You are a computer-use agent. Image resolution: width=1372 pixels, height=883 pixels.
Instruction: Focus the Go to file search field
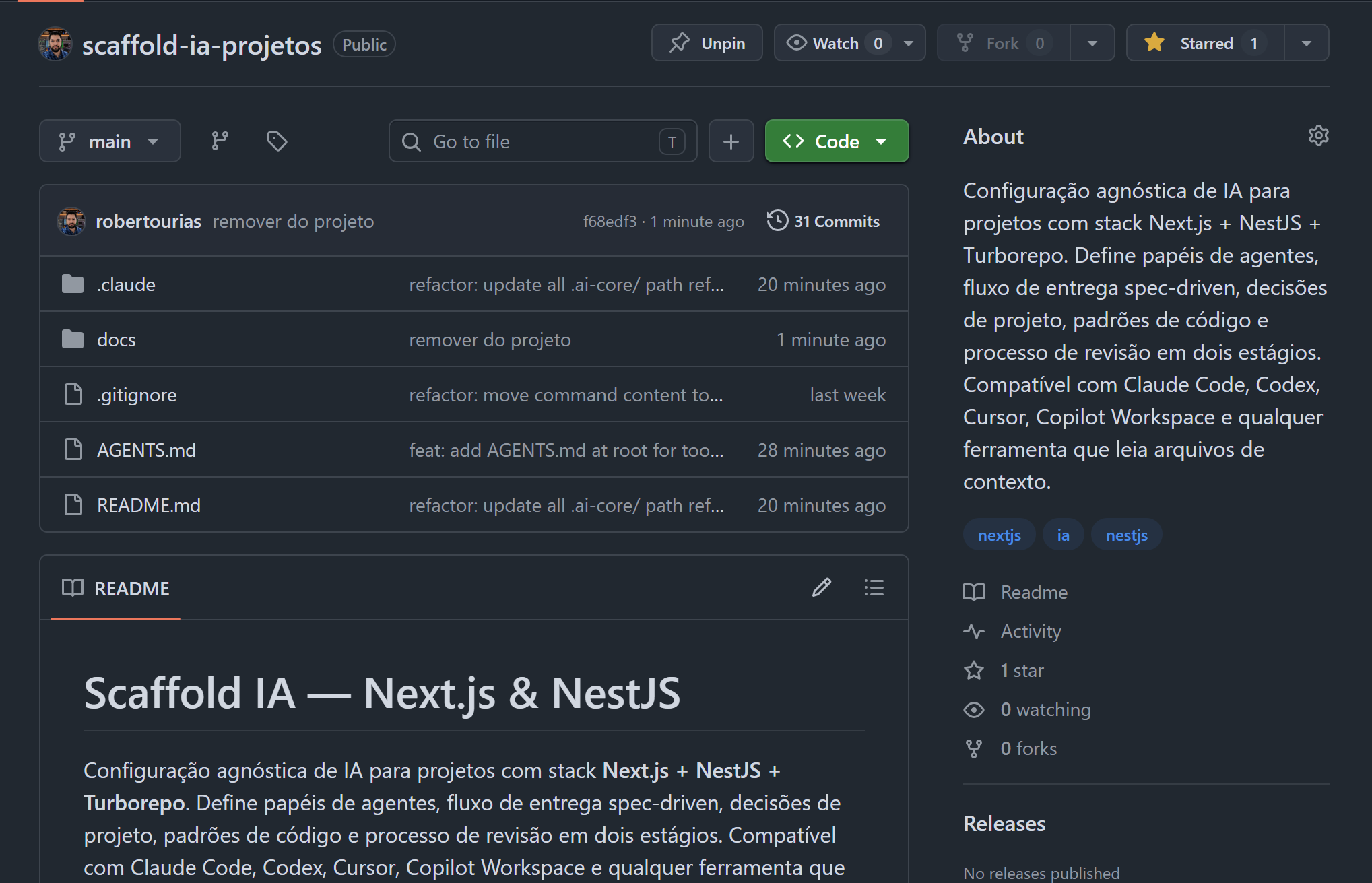[x=543, y=141]
